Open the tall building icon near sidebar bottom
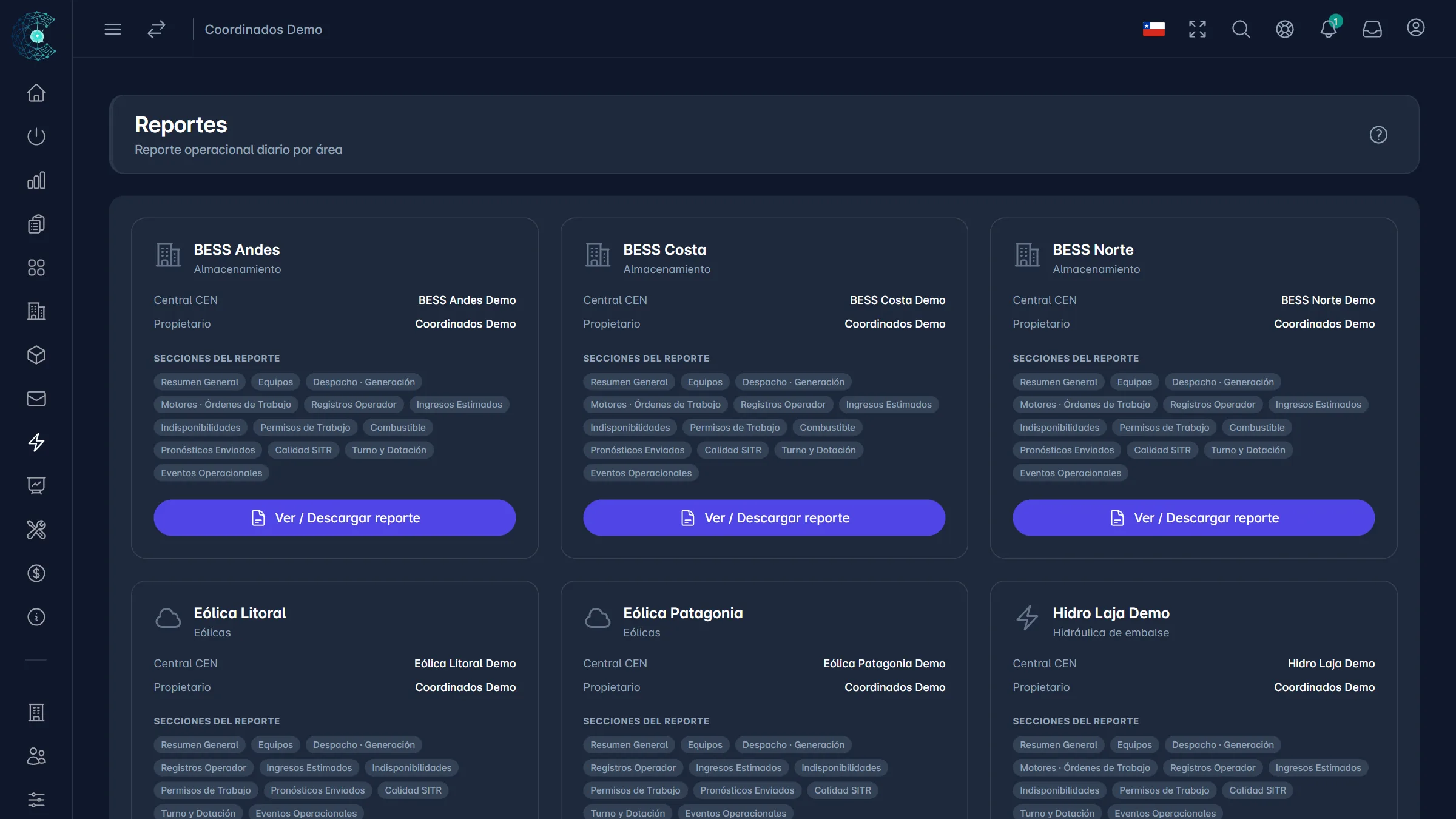The width and height of the screenshot is (1456, 819). click(36, 713)
